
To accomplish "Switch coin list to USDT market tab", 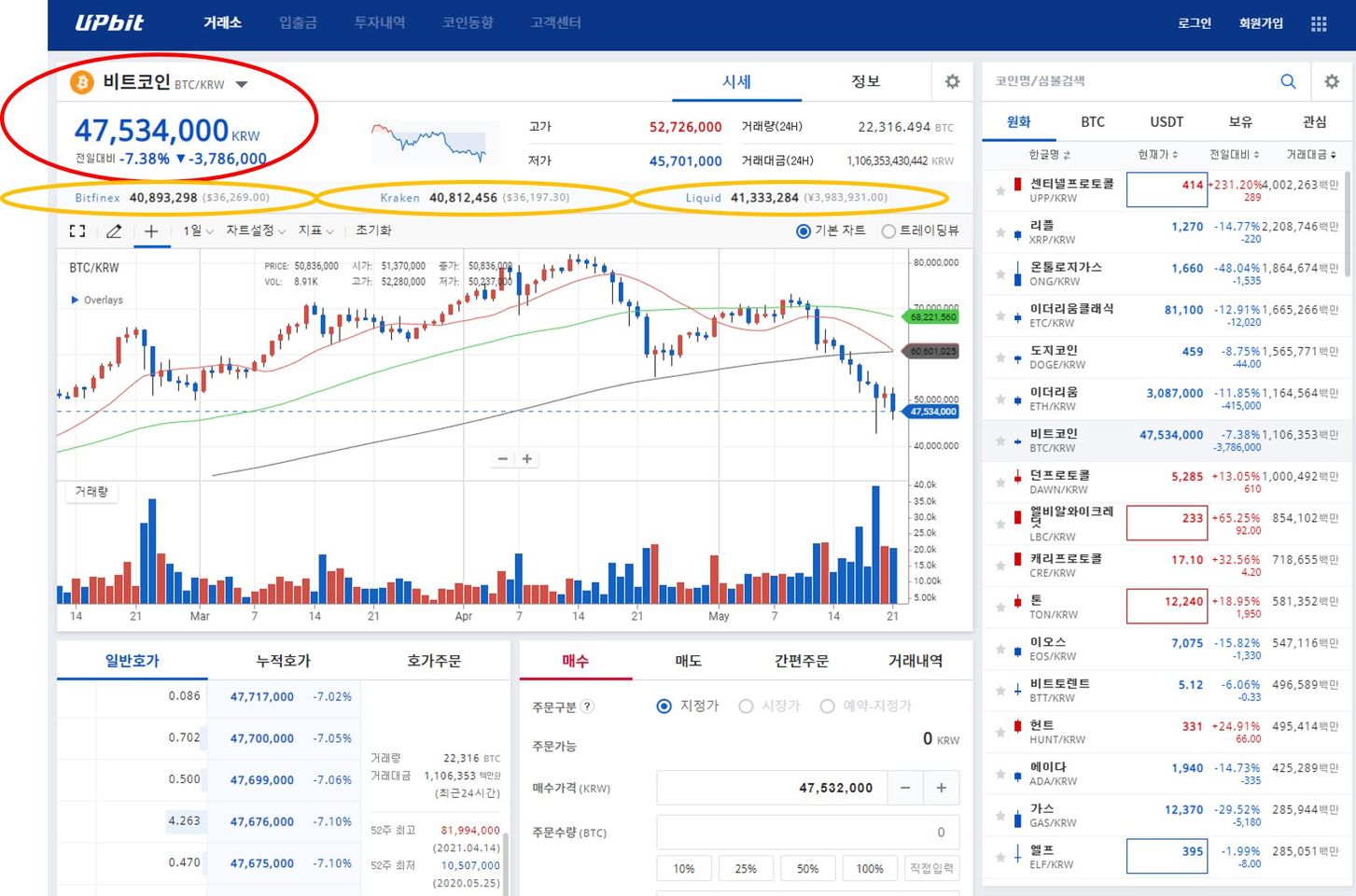I will 1167,121.
